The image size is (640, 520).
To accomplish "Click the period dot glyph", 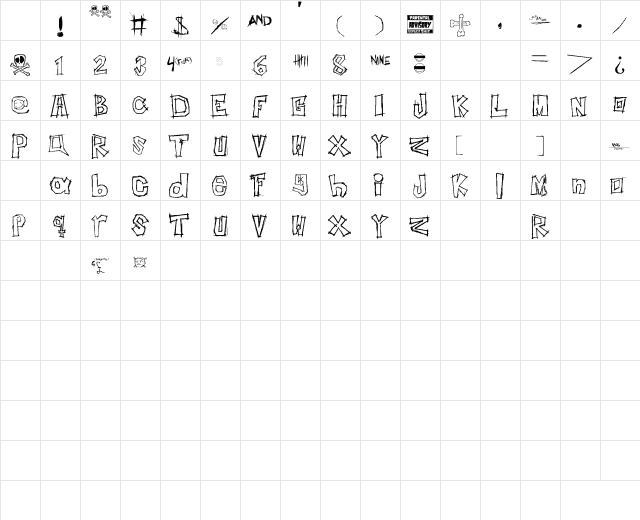I will coord(579,26).
